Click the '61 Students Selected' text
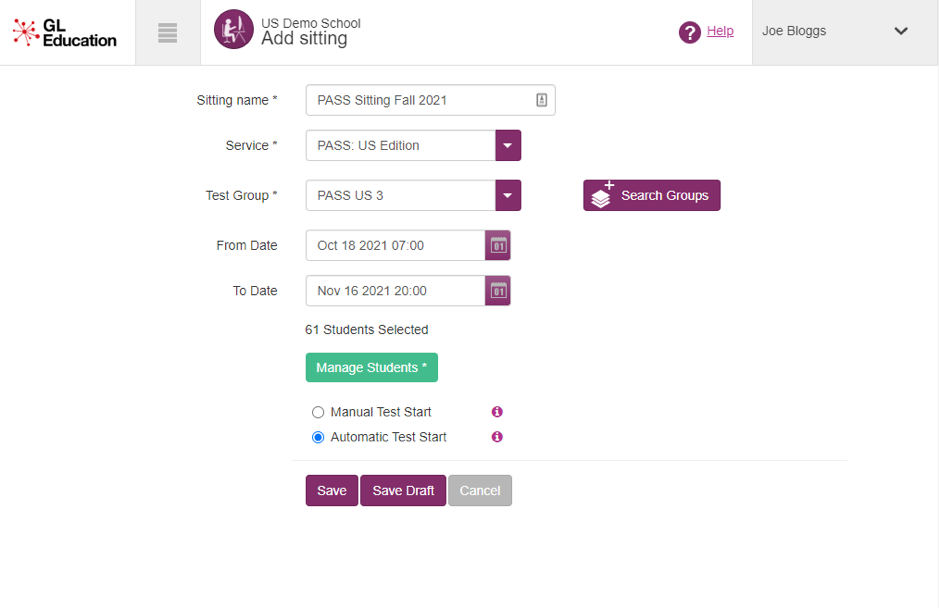The width and height of the screenshot is (939, 608). click(366, 329)
